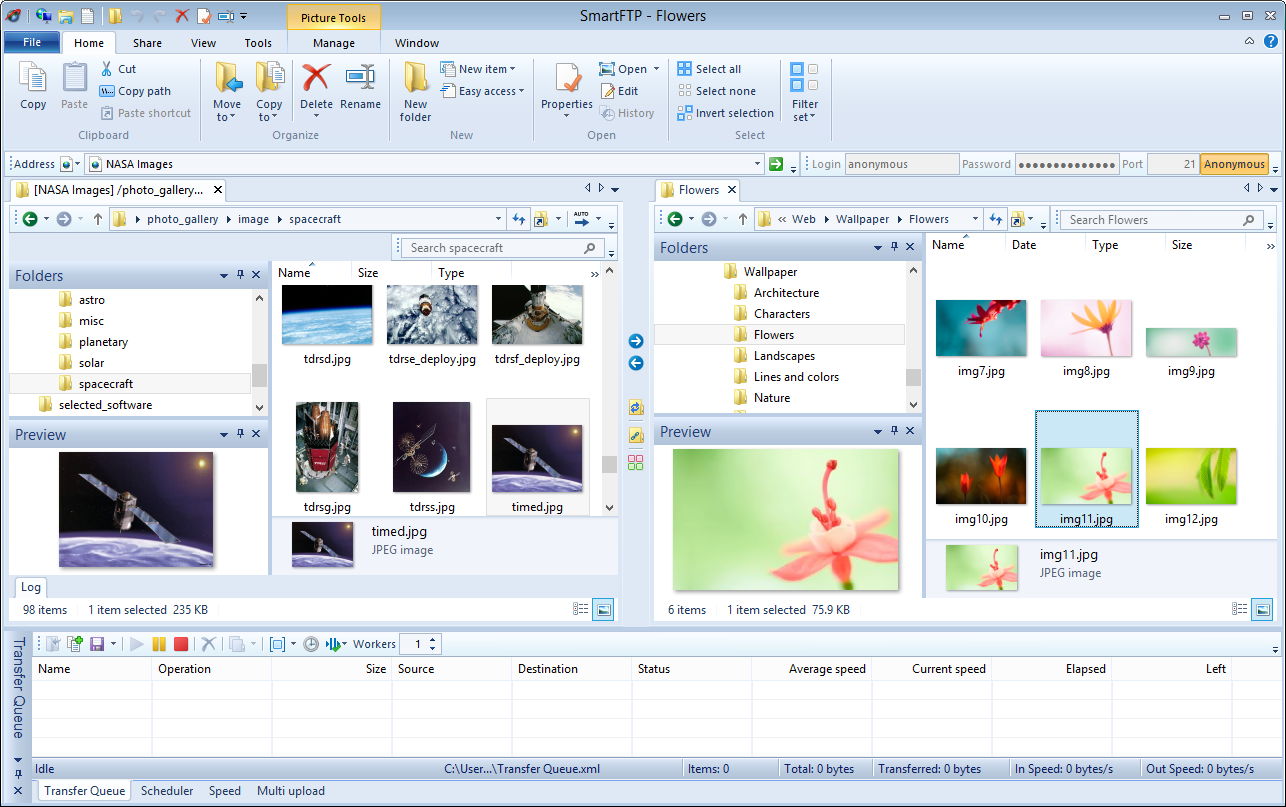Click Select all in the ribbon
The image size is (1286, 807).
pos(709,69)
